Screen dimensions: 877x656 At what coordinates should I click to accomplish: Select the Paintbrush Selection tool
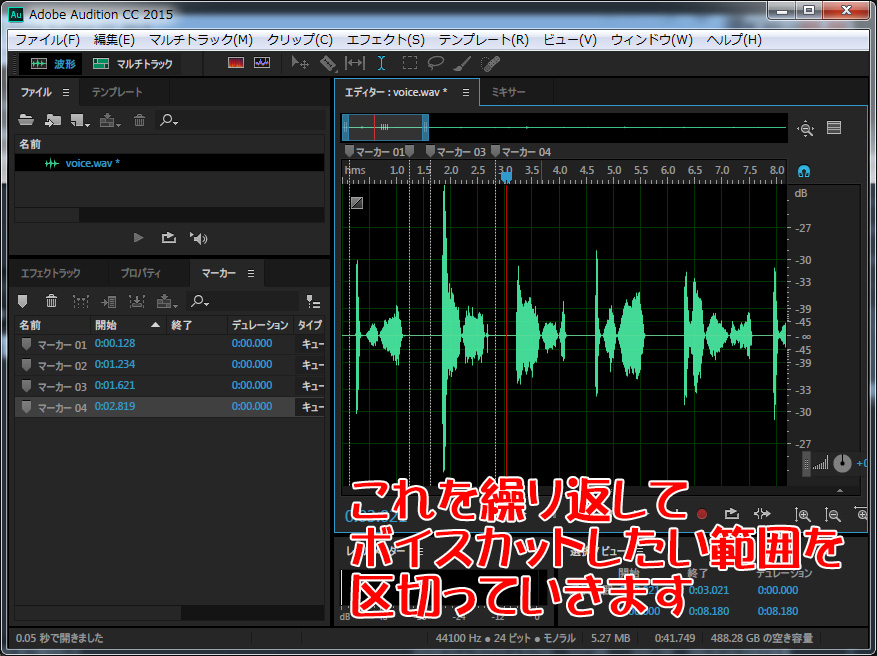tap(462, 63)
